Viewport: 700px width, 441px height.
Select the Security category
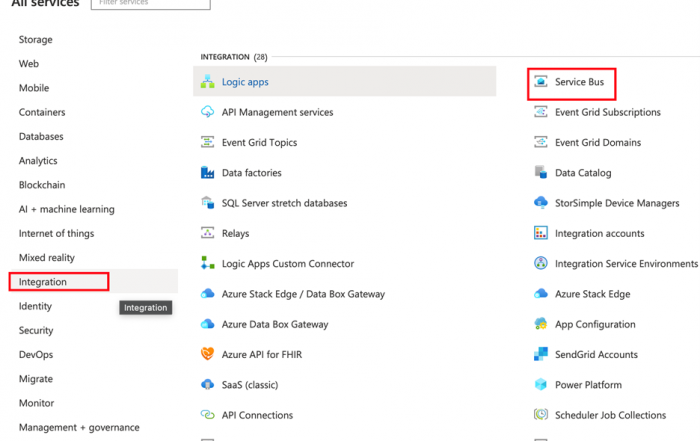pos(36,330)
